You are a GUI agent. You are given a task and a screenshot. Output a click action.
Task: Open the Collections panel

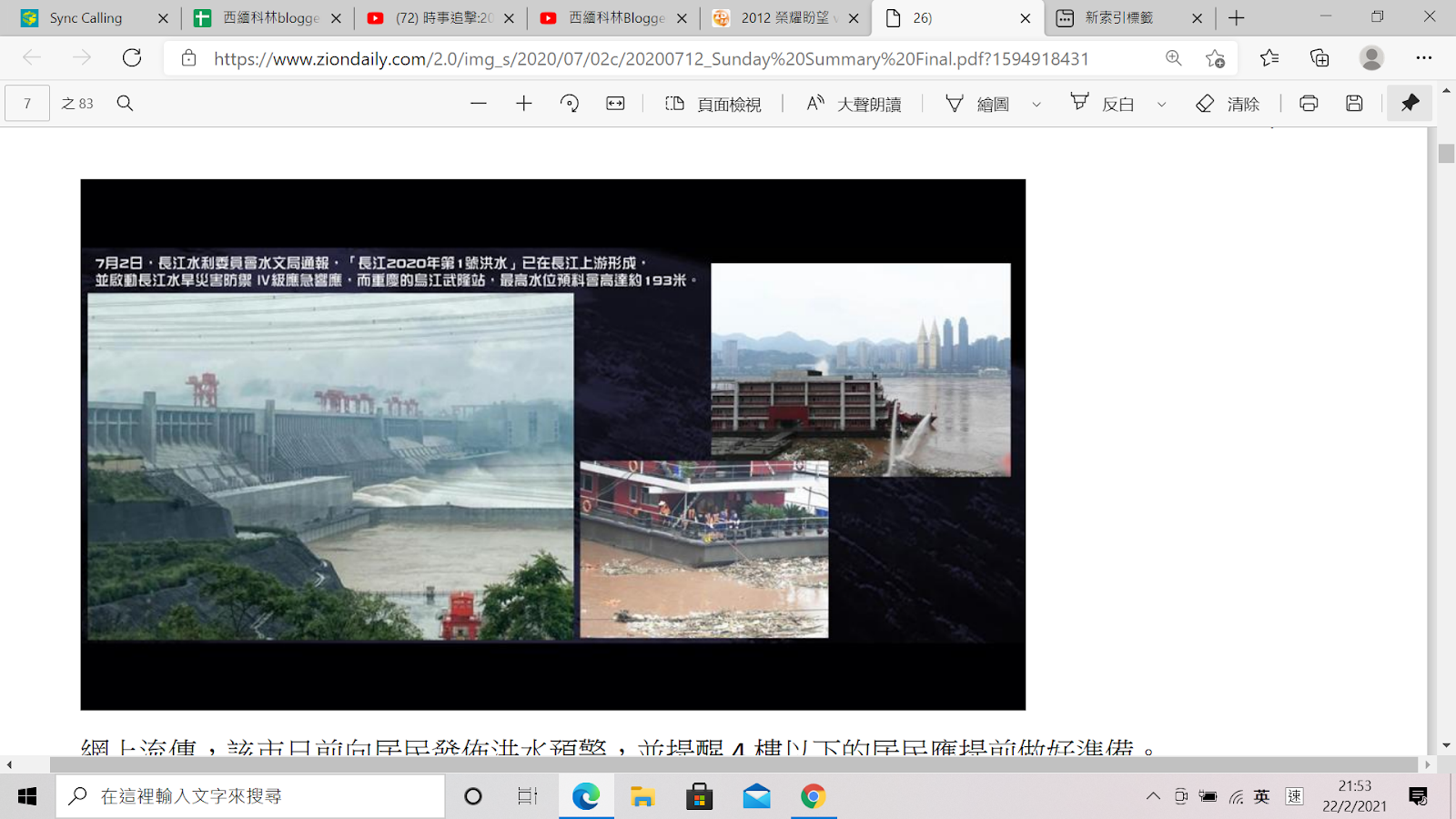coord(1319,58)
